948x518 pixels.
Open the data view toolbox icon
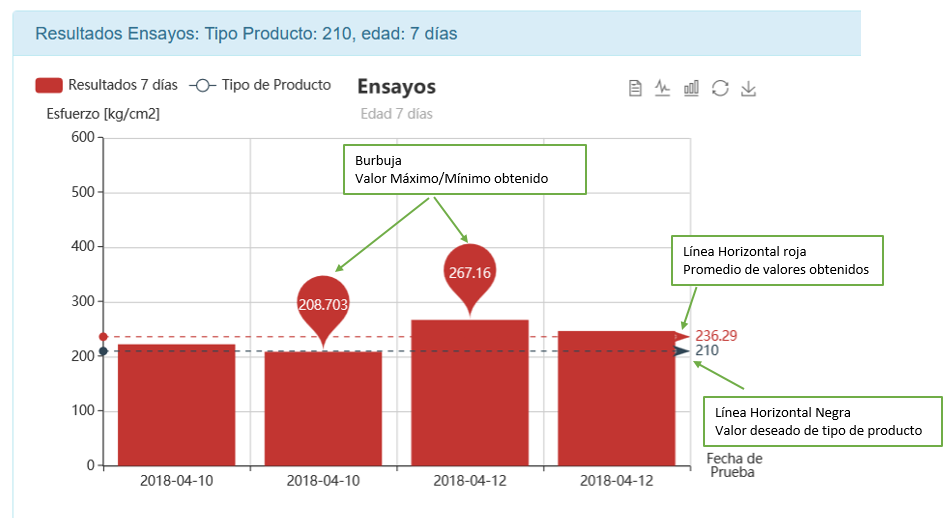pyautogui.click(x=635, y=88)
